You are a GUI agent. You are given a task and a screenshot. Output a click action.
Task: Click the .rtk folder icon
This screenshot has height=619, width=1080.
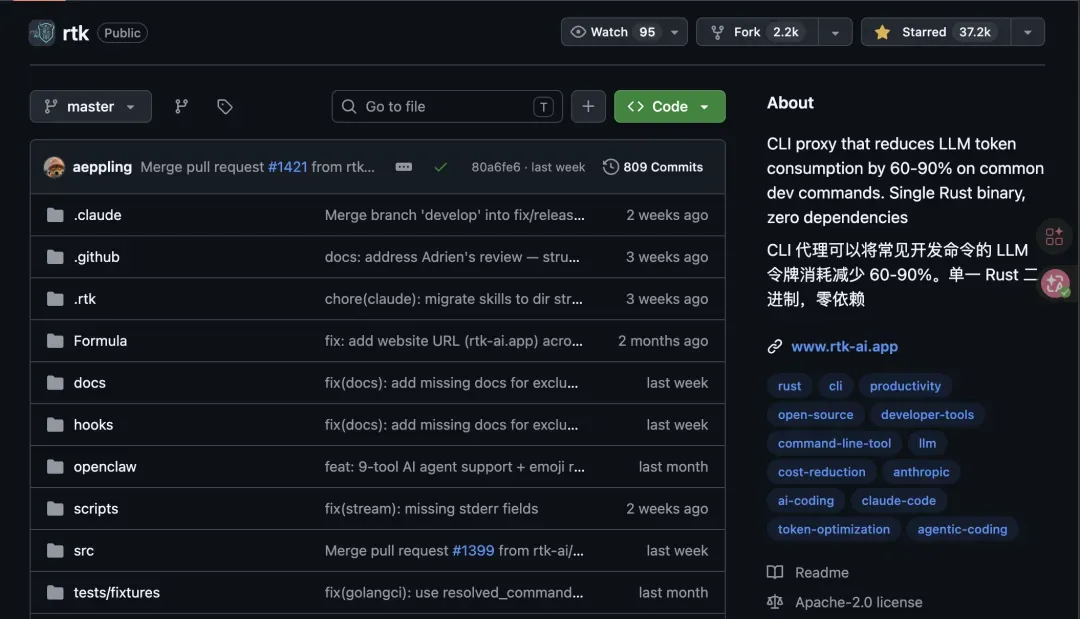pos(55,300)
